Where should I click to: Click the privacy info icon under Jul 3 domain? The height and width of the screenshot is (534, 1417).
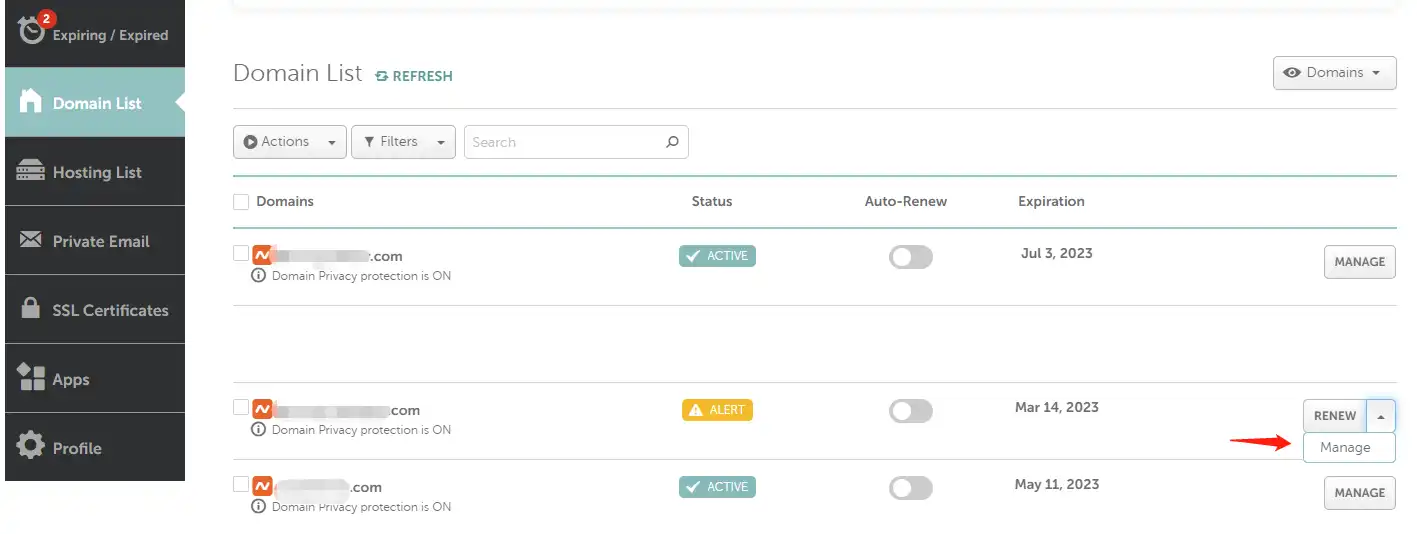(259, 276)
